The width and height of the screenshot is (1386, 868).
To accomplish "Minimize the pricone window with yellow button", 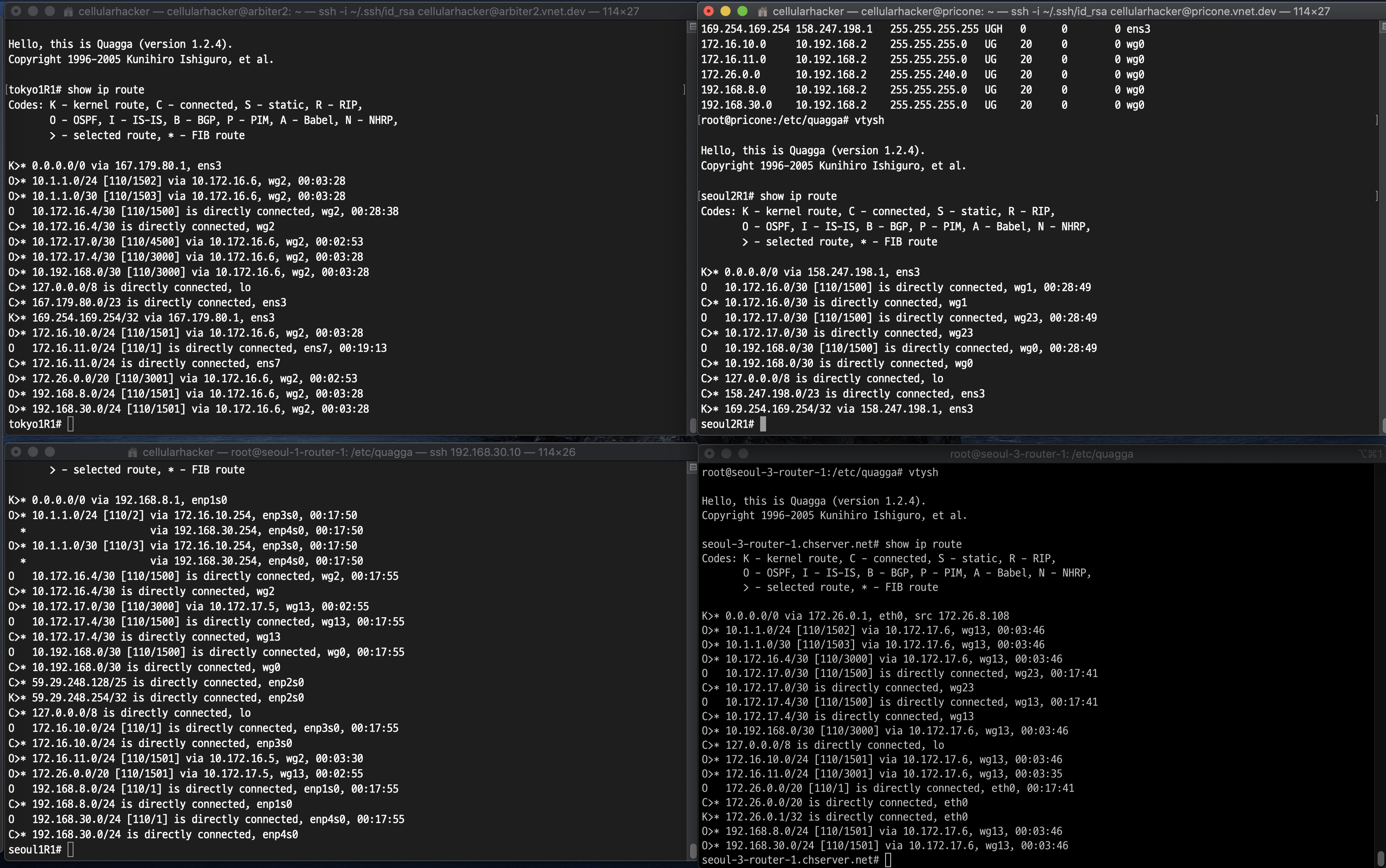I will [725, 11].
